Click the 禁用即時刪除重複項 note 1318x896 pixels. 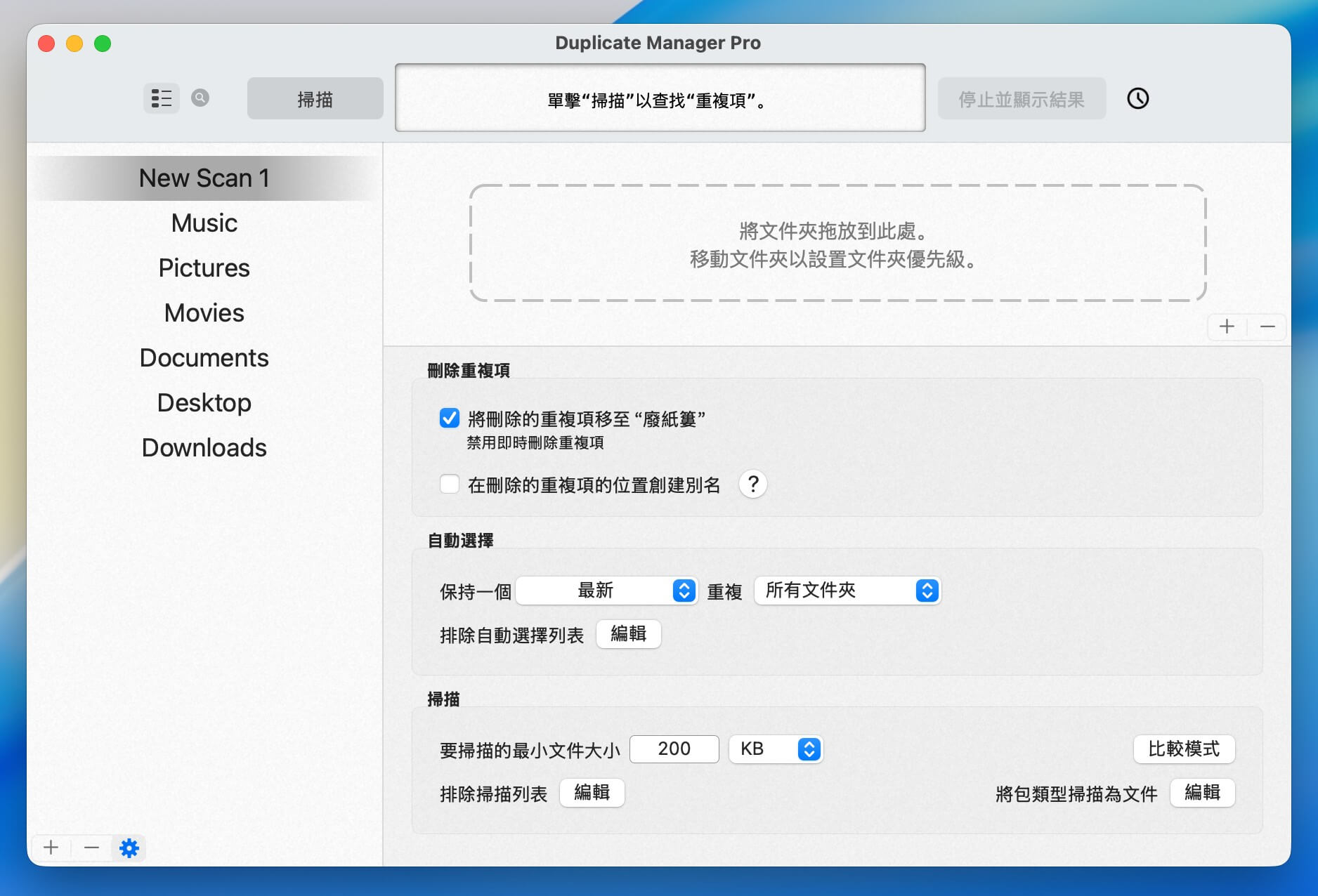pyautogui.click(x=535, y=442)
